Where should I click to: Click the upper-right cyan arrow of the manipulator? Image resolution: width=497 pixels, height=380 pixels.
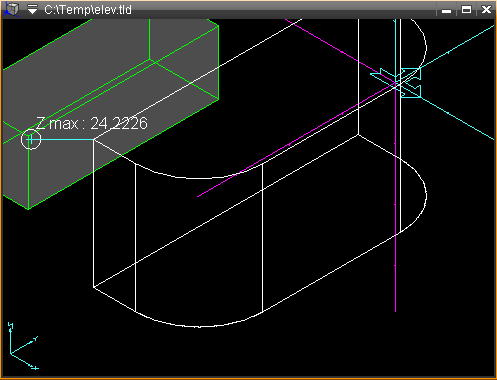(x=411, y=73)
